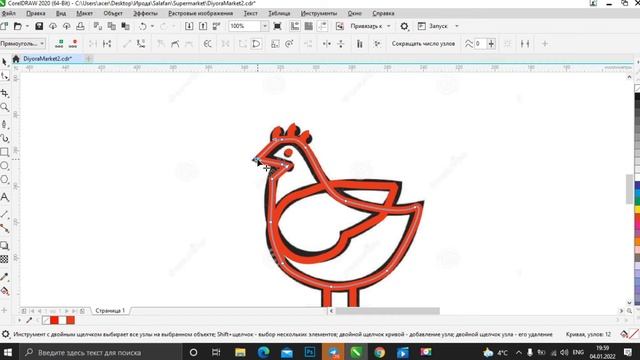Select the Connector tool
The image size is (640, 360).
coord(4,229)
